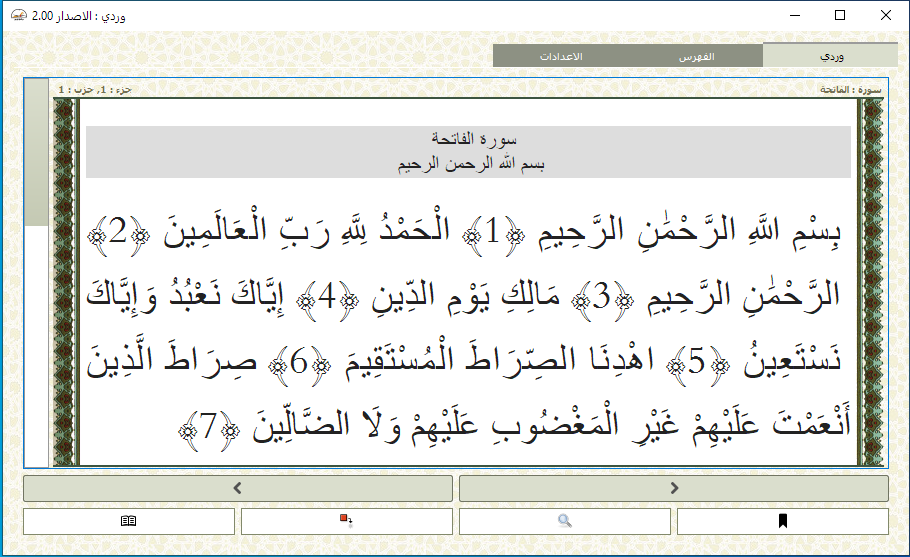Click the red square transfer icon button

click(x=346, y=521)
